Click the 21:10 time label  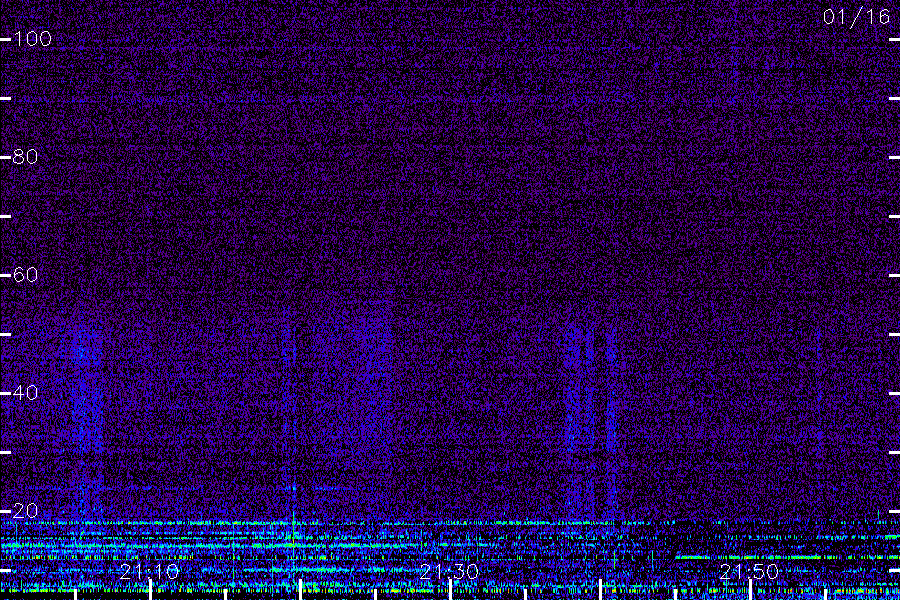(x=150, y=572)
